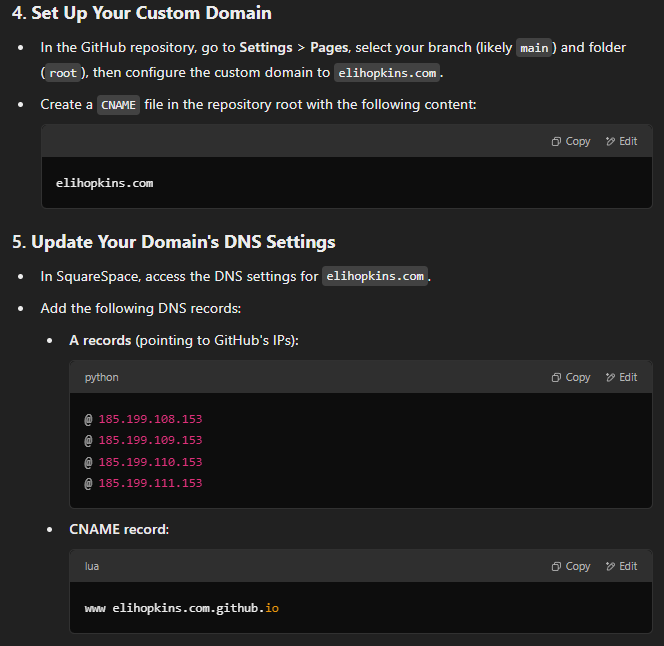664x646 pixels.
Task: Click the copy icon in the lua block
Action: (x=556, y=566)
